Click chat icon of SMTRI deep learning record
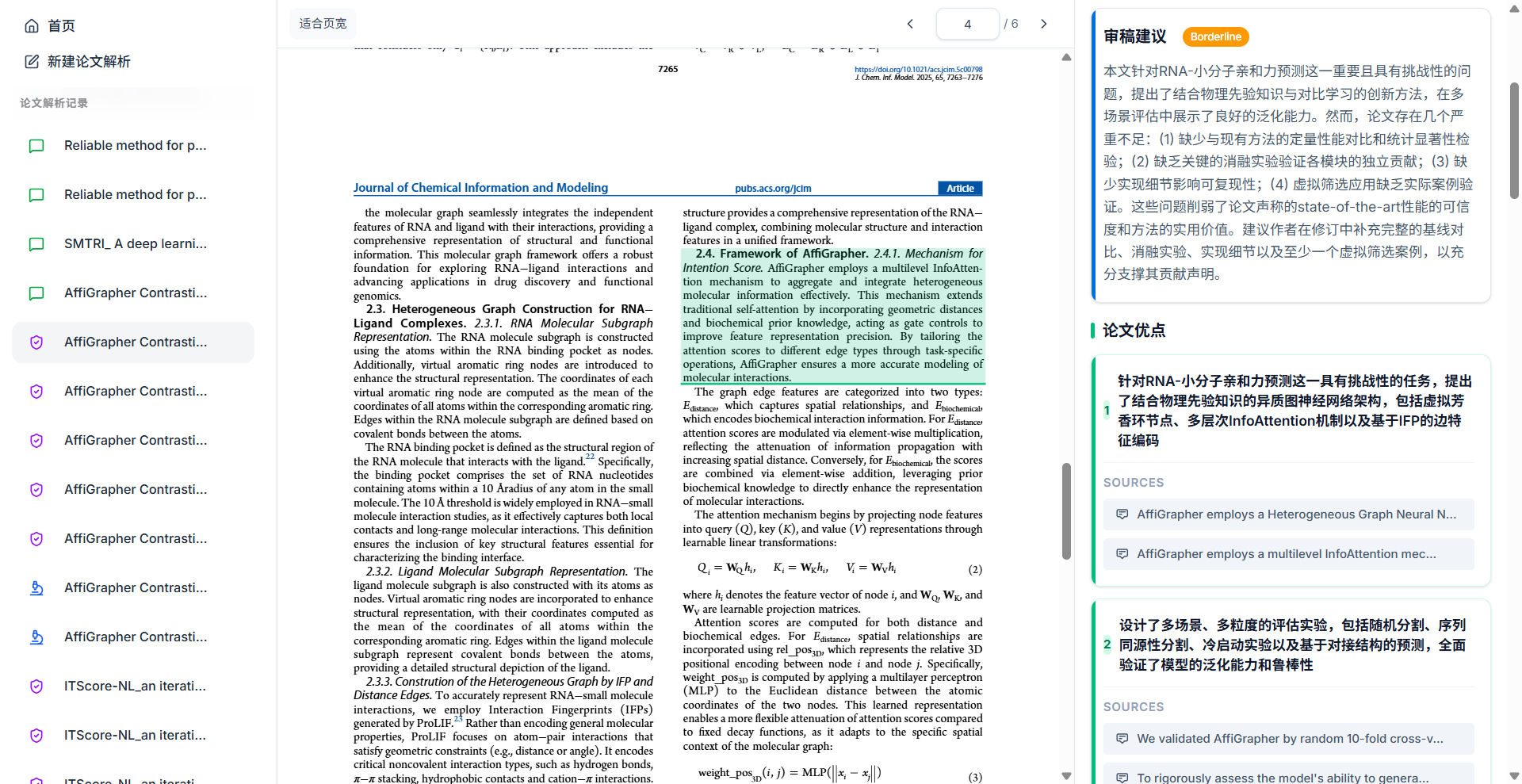This screenshot has width=1522, height=784. [36, 244]
